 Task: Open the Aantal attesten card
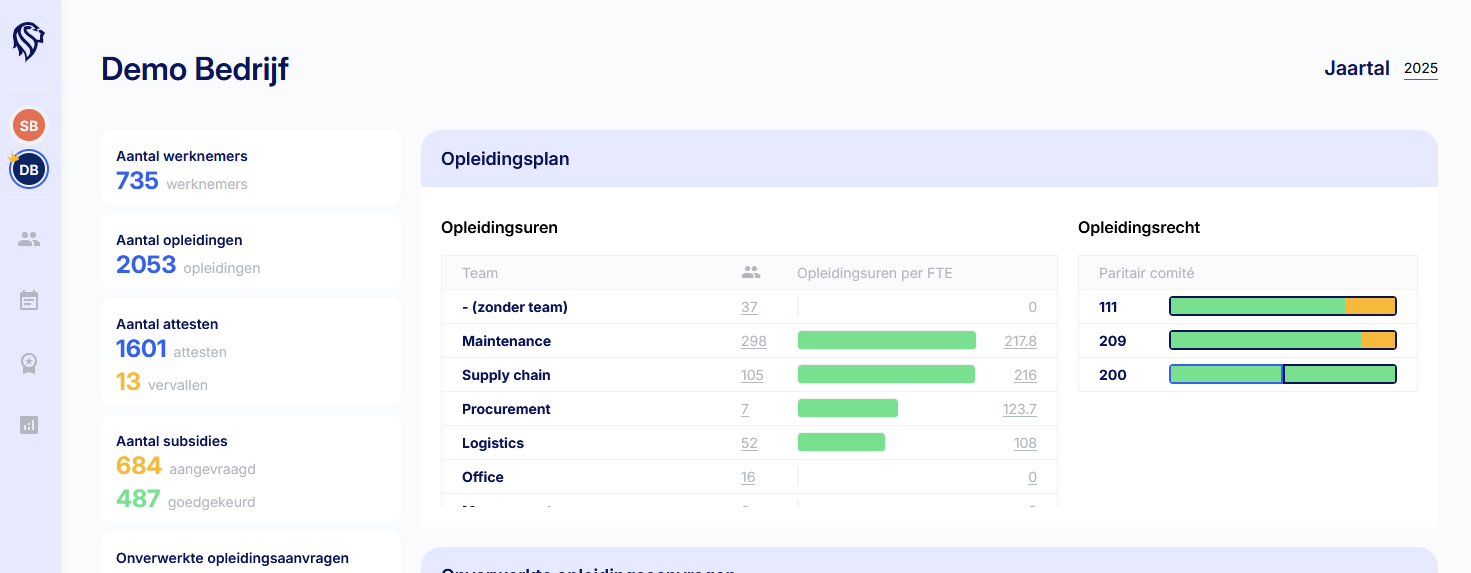(x=250, y=352)
